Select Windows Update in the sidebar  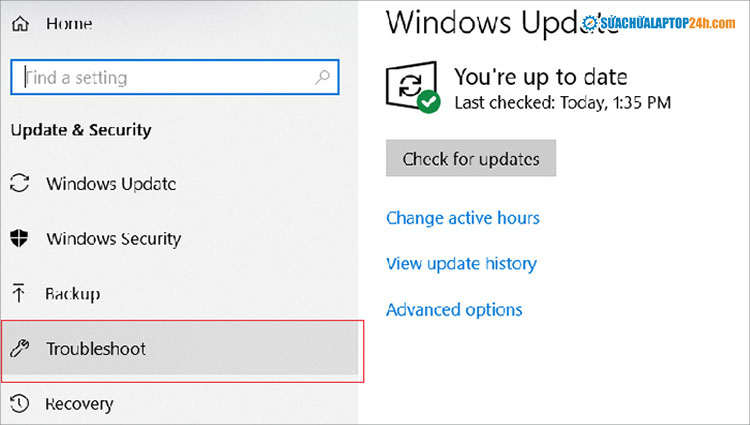click(x=111, y=184)
